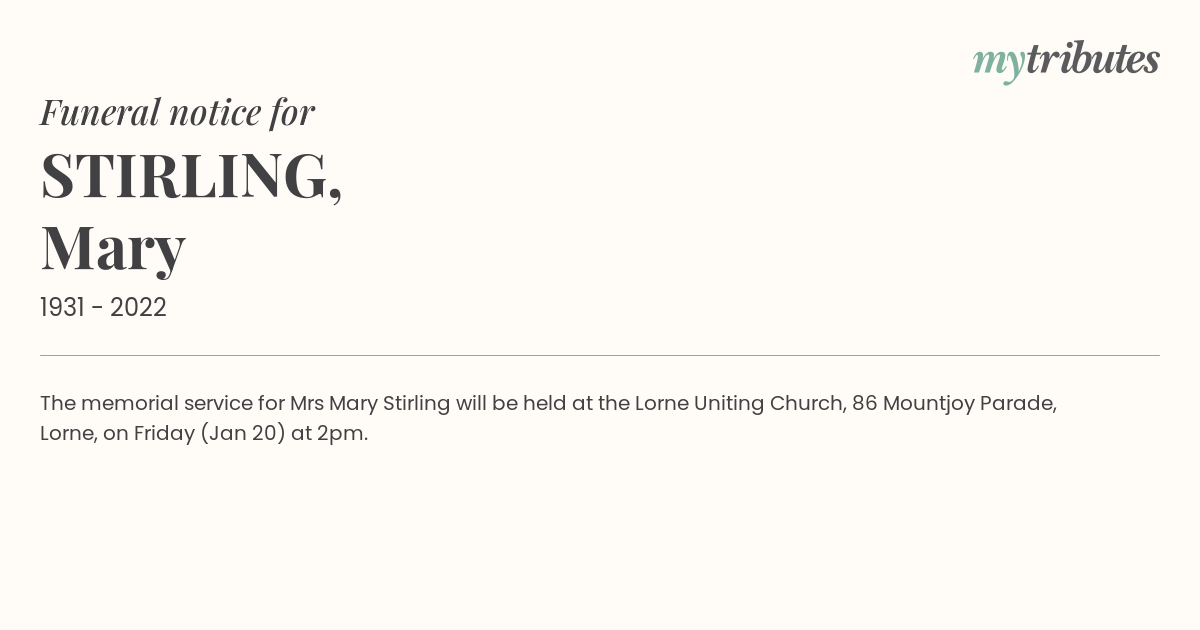Click the "Funeral notice for" italic heading

click(177, 112)
